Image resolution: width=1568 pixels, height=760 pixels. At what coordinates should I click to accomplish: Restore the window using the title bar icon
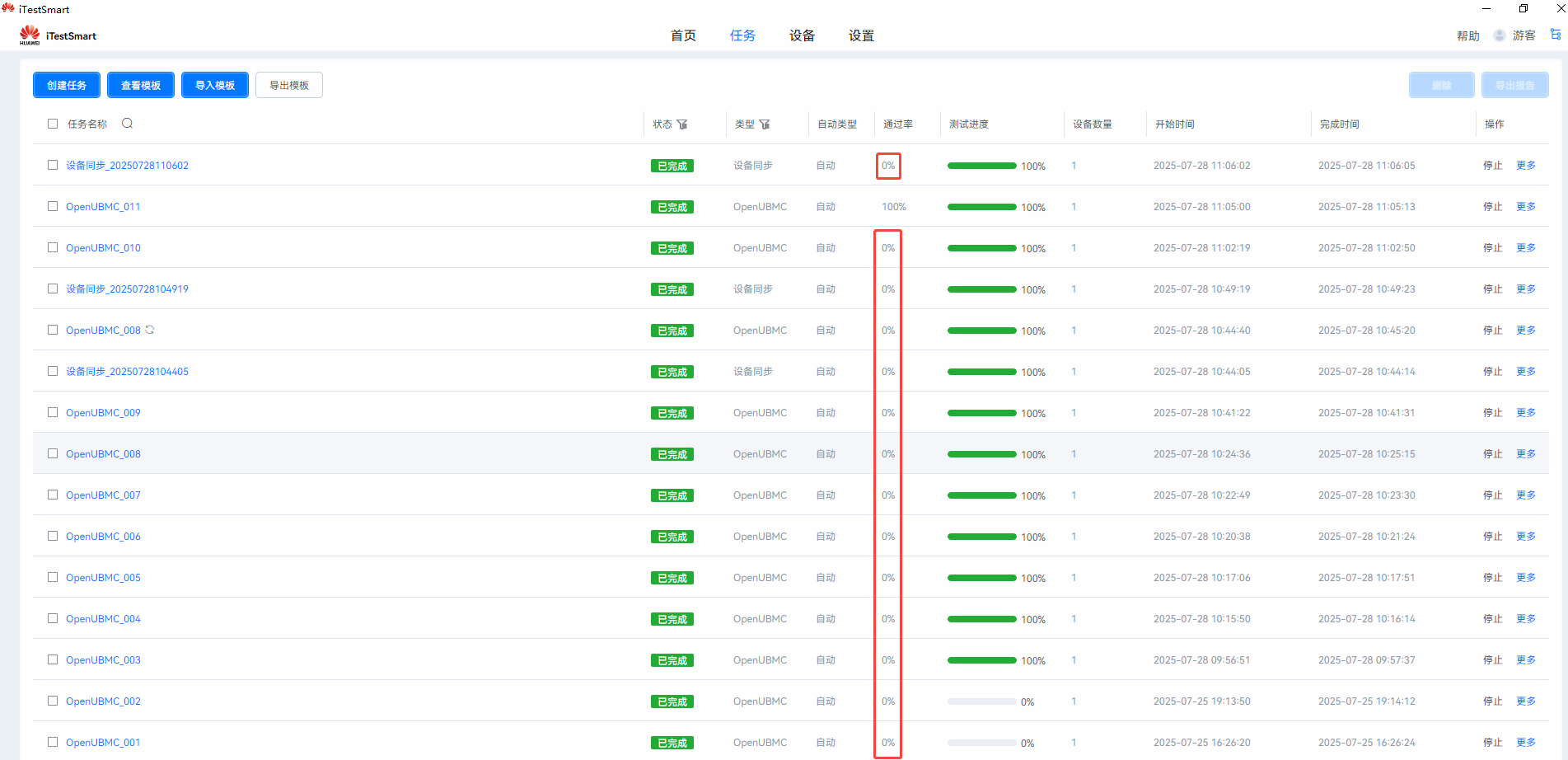[1524, 9]
